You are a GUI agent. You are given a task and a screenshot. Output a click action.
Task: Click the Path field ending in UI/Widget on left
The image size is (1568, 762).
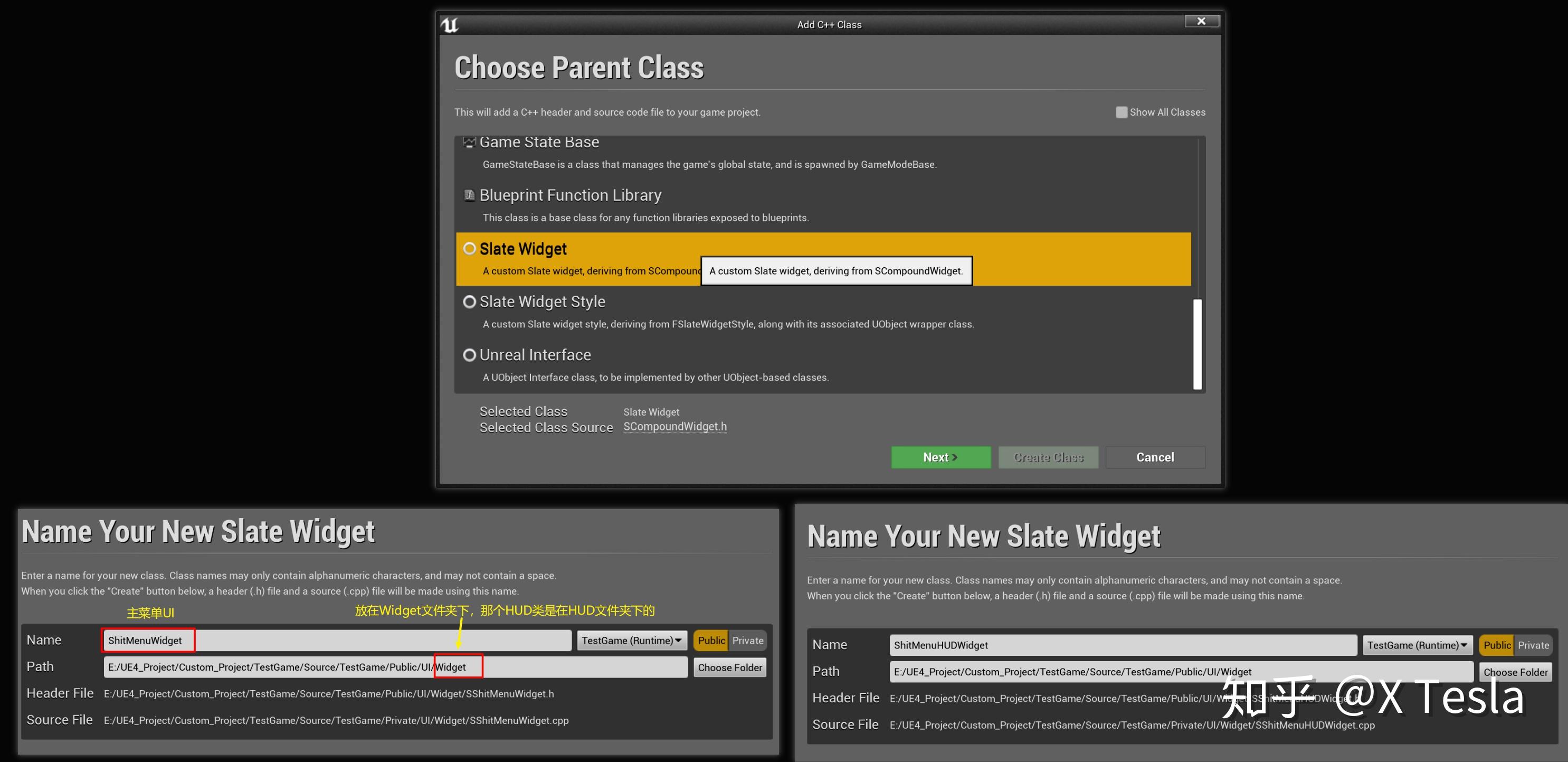pyautogui.click(x=396, y=667)
